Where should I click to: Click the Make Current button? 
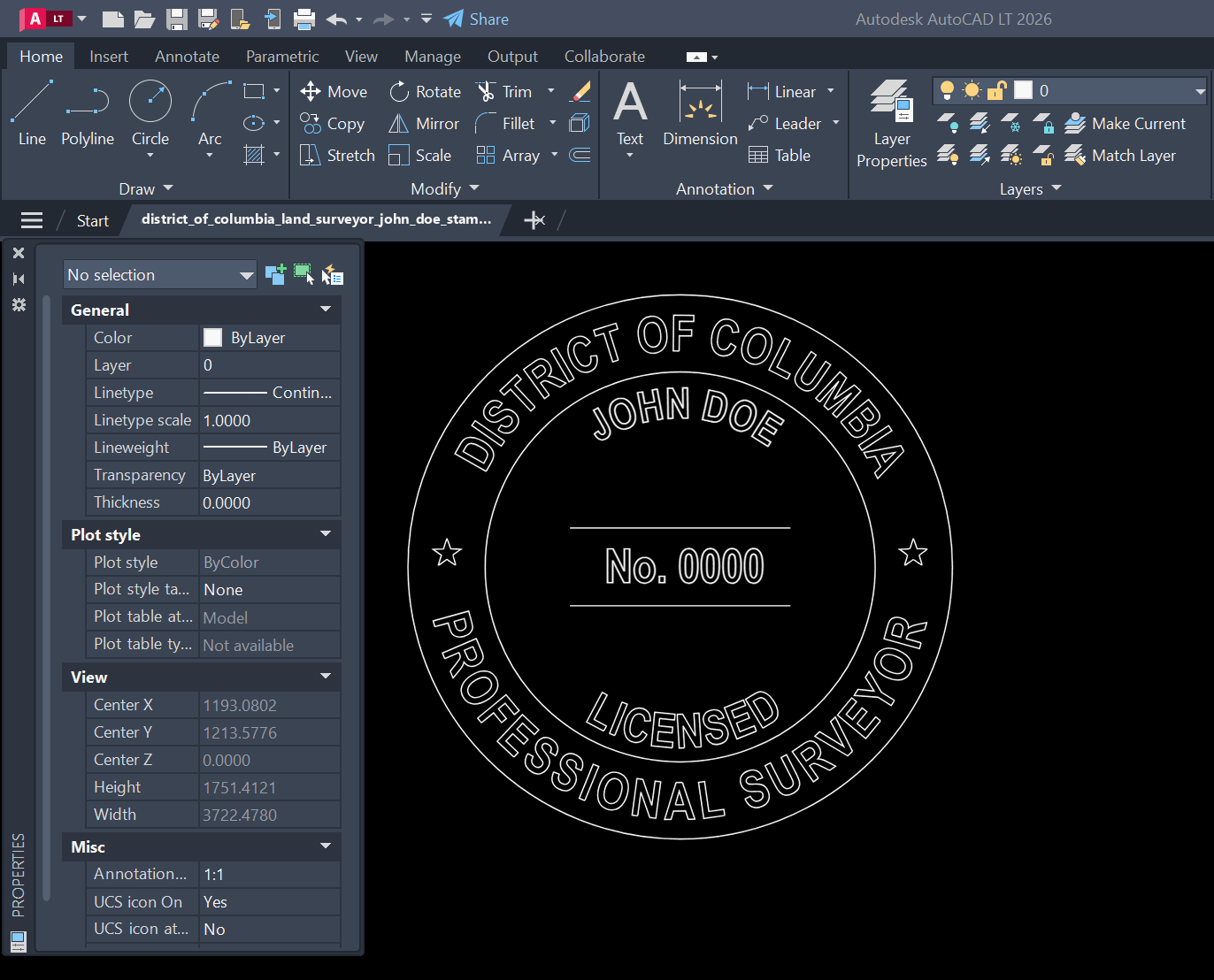(1125, 123)
